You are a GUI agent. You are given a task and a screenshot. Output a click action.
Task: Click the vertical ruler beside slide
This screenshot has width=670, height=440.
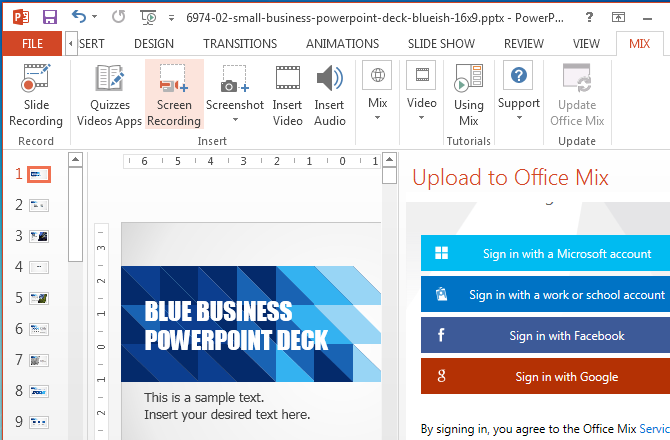coord(101,331)
